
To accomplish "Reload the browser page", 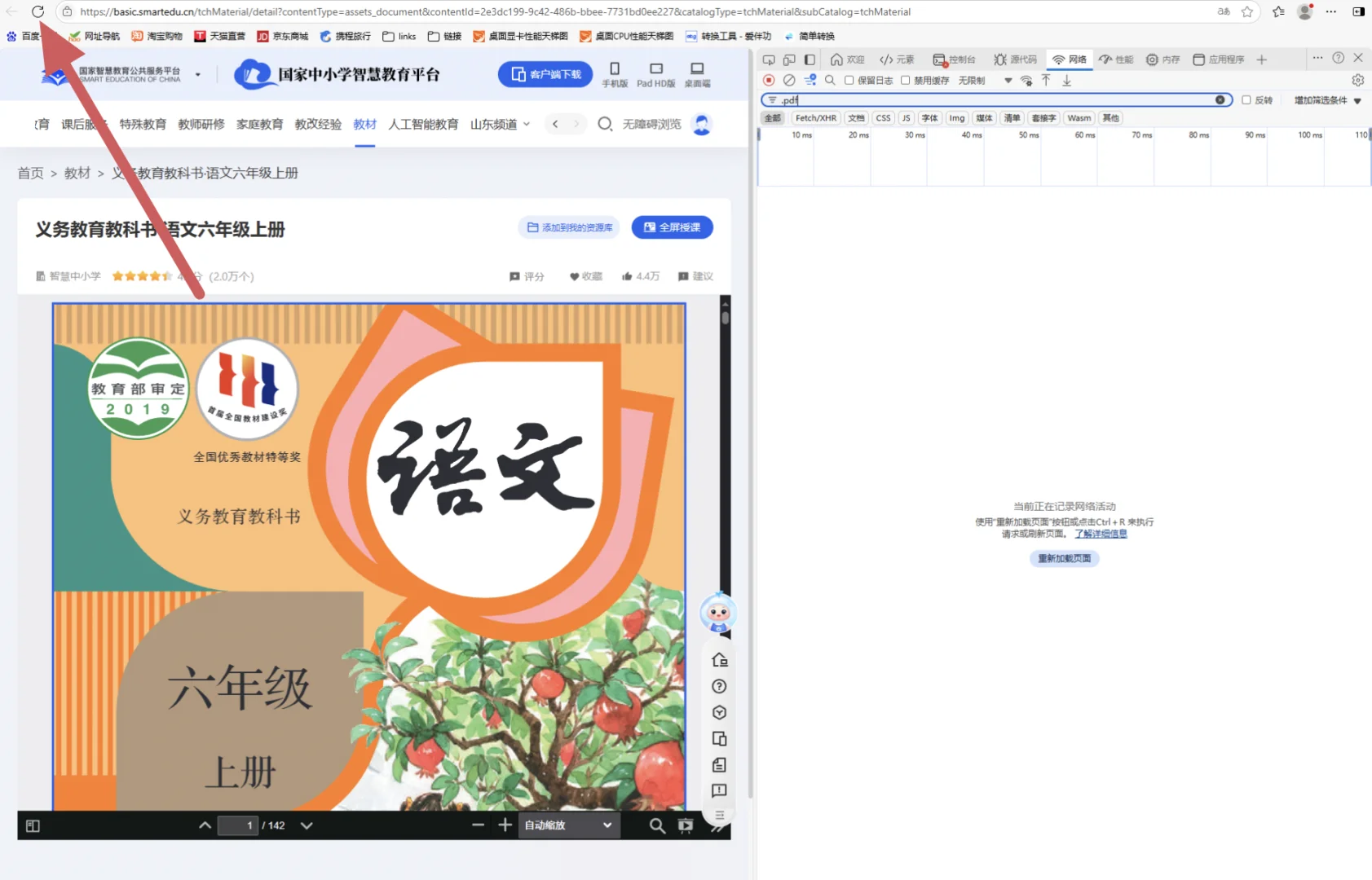I will click(37, 11).
